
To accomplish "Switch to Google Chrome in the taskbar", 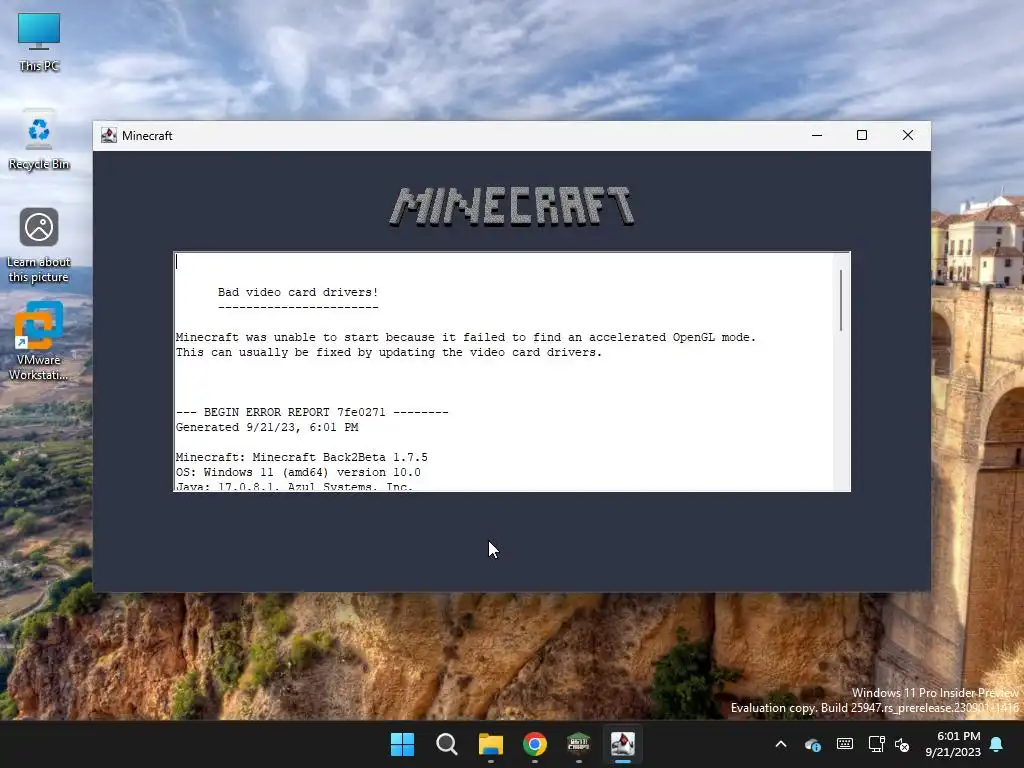I will 535,744.
